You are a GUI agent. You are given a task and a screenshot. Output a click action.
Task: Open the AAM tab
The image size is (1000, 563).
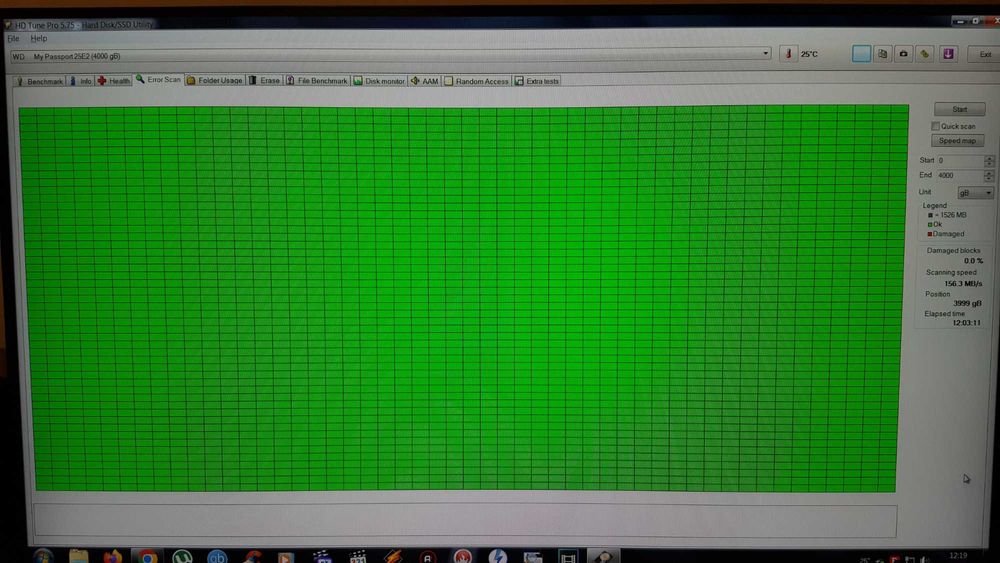(425, 81)
